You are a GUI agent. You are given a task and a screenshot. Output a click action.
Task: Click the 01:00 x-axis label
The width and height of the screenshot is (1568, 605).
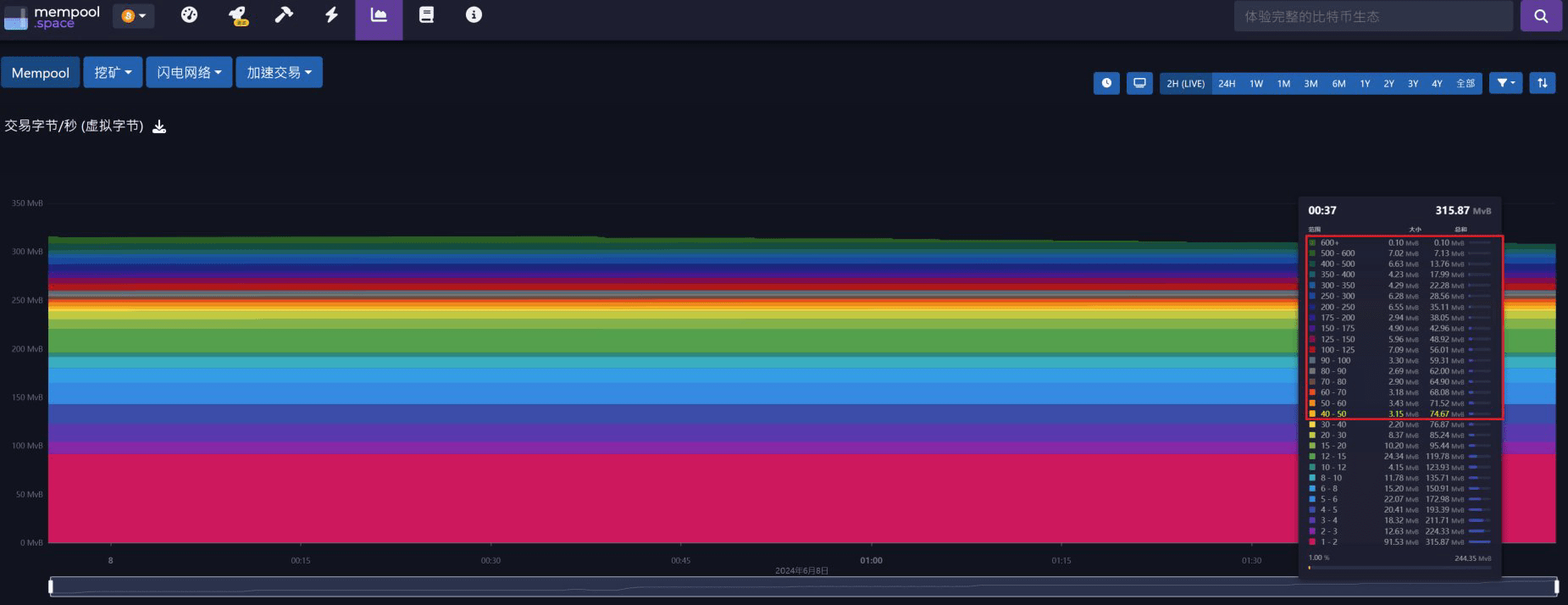click(871, 560)
